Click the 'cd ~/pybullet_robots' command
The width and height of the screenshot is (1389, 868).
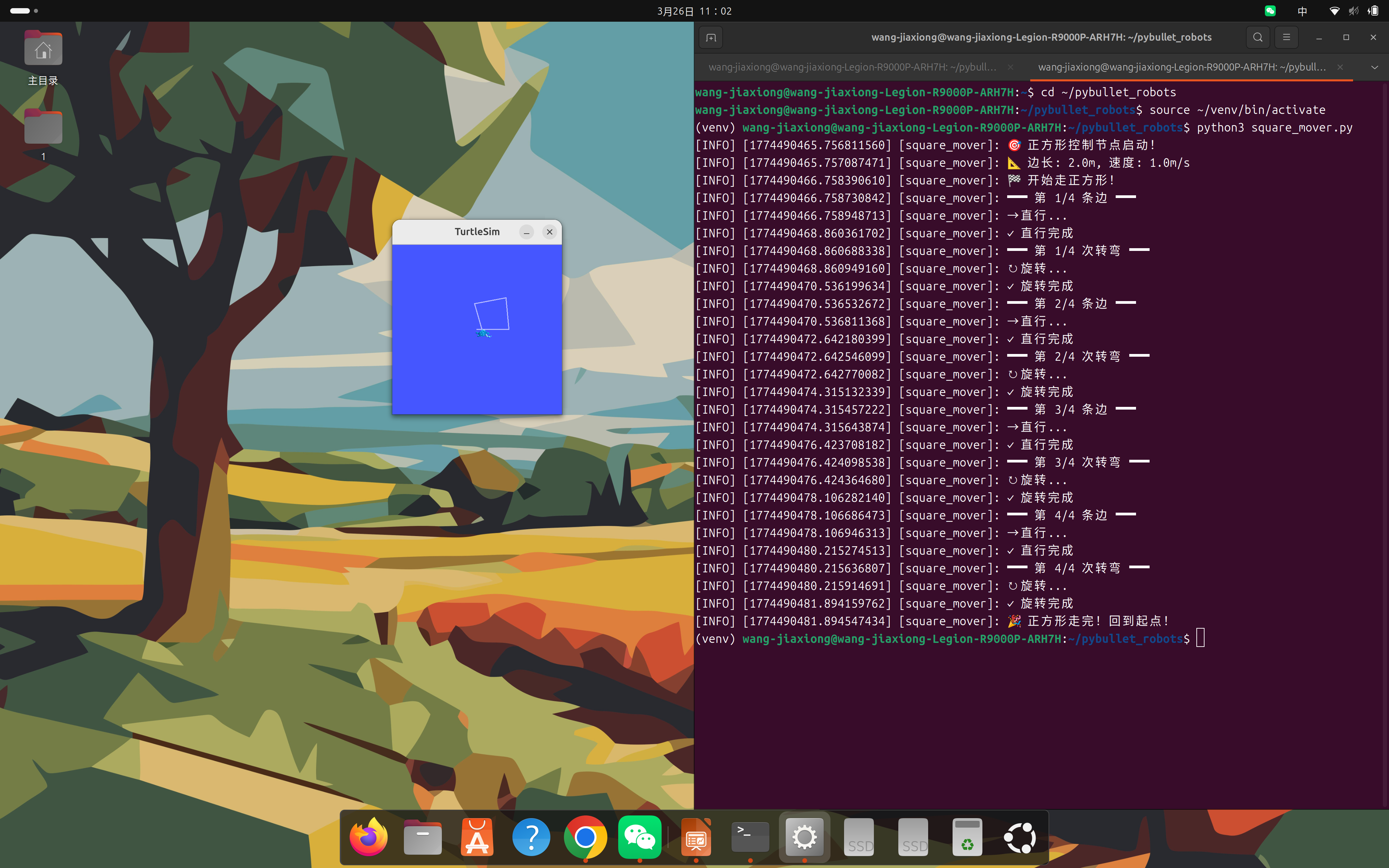point(1108,92)
